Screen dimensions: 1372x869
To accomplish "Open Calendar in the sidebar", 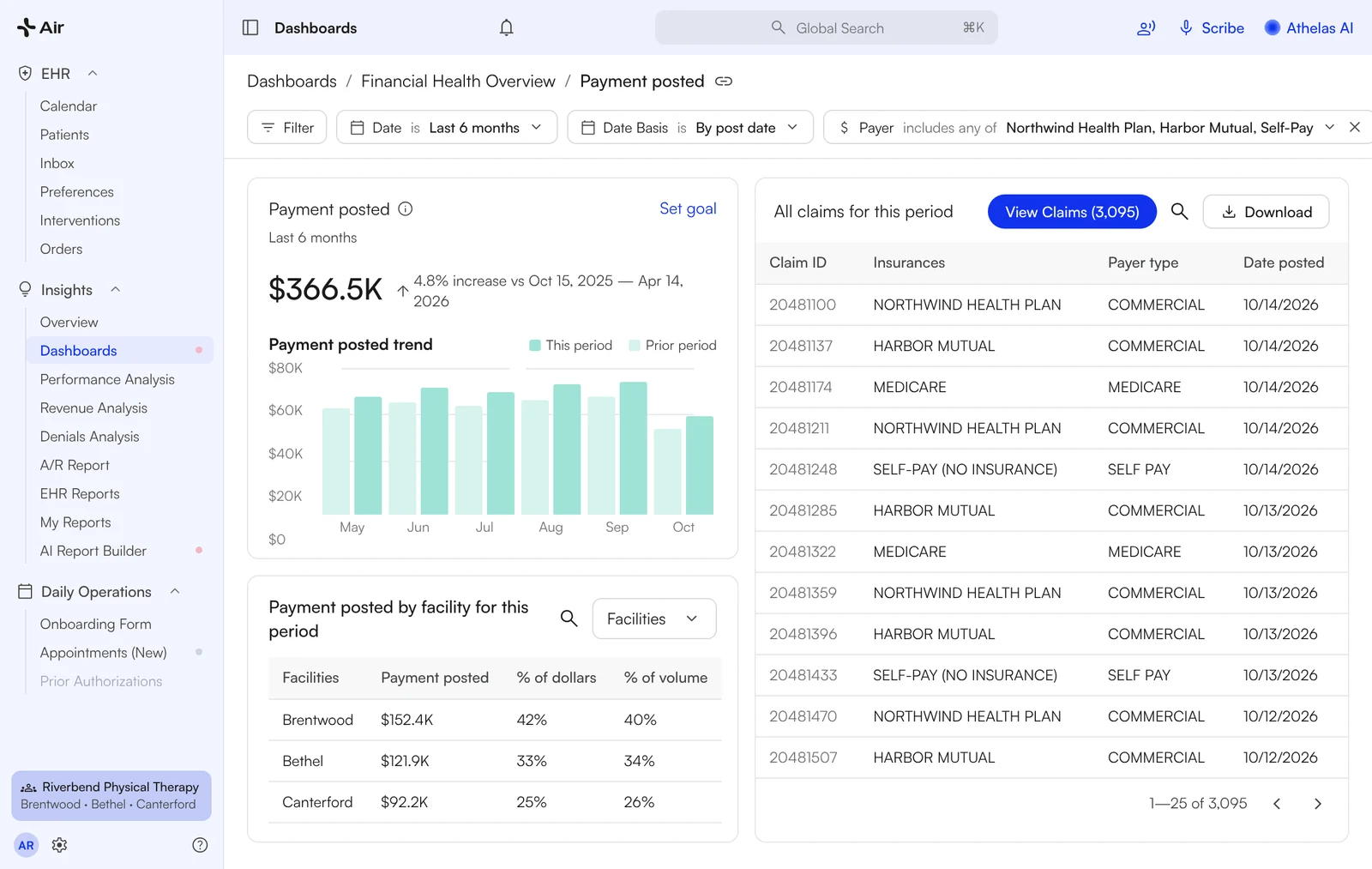I will pyautogui.click(x=69, y=106).
